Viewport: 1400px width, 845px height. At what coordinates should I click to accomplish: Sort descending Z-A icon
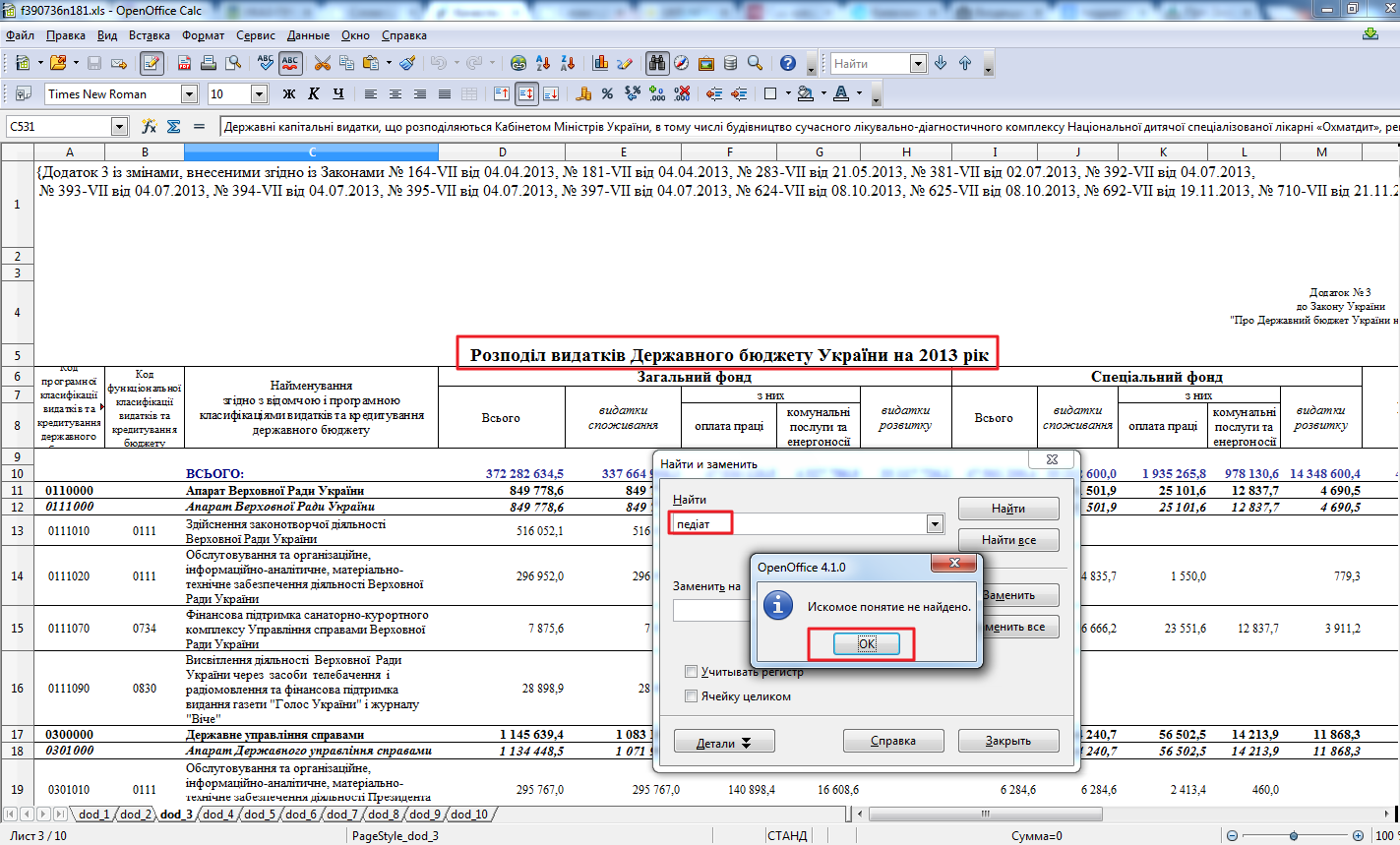tap(568, 63)
